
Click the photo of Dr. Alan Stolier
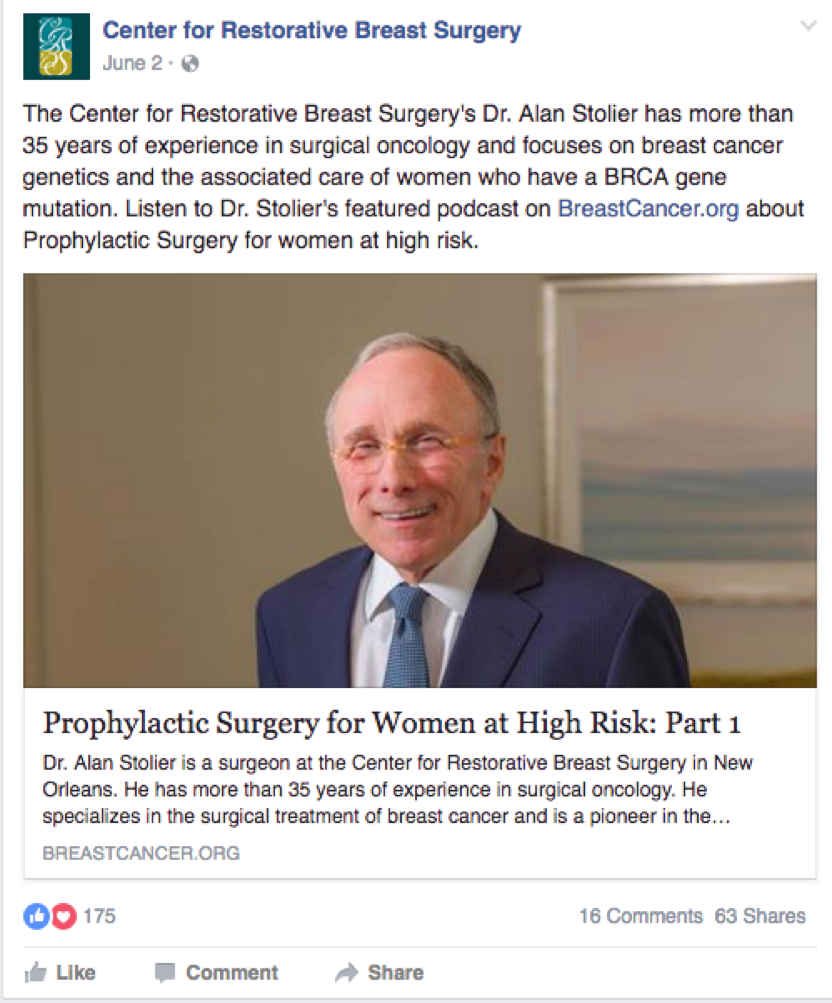pyautogui.click(x=420, y=480)
